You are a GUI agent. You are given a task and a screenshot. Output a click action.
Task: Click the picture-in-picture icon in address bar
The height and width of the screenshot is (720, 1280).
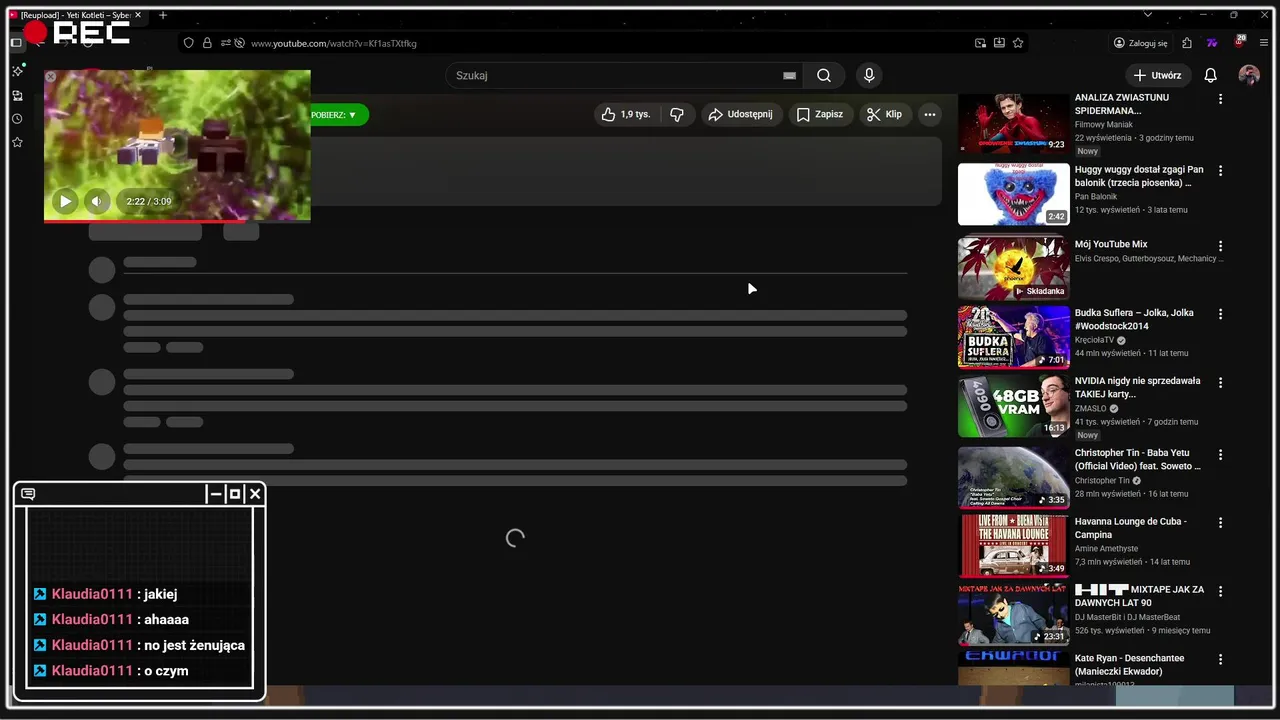click(x=980, y=43)
